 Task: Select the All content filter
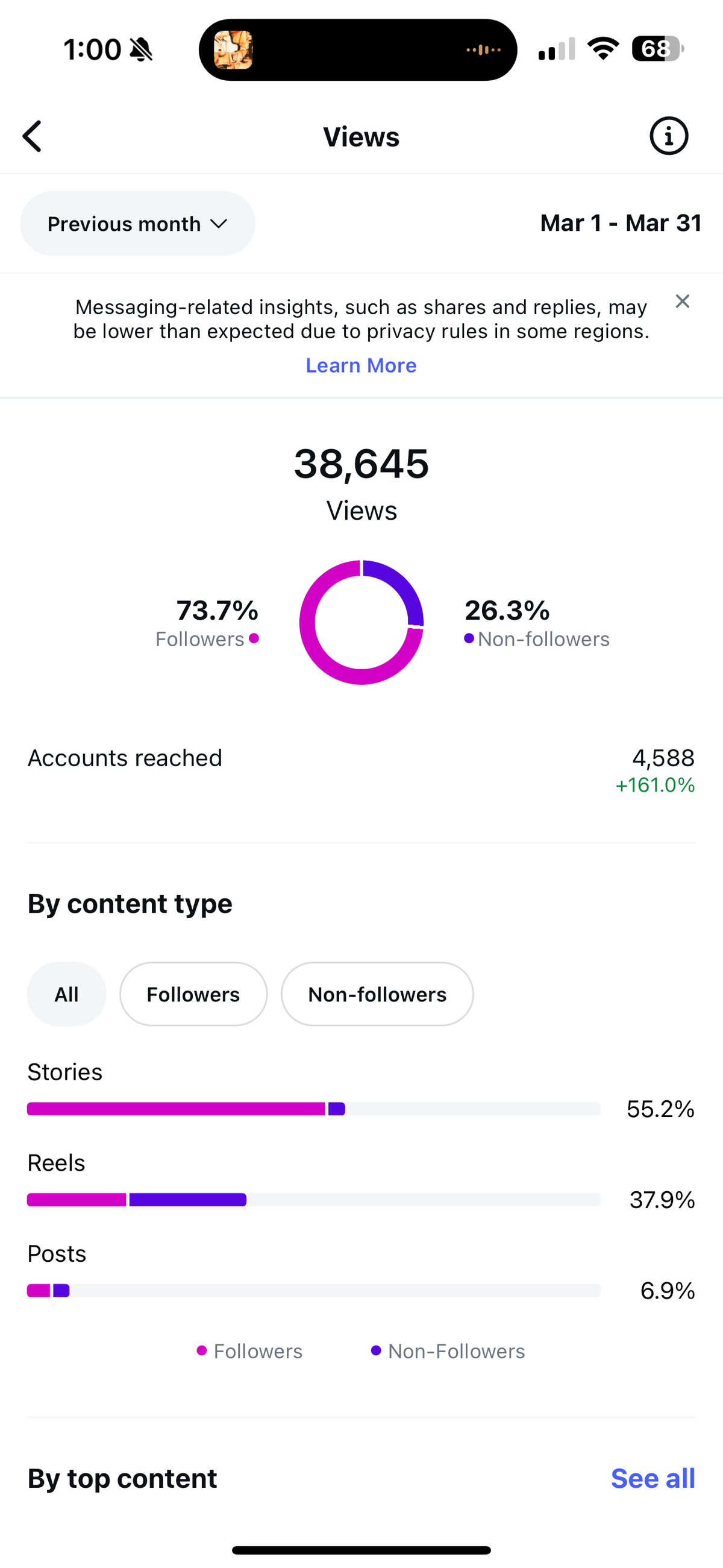pyautogui.click(x=66, y=994)
